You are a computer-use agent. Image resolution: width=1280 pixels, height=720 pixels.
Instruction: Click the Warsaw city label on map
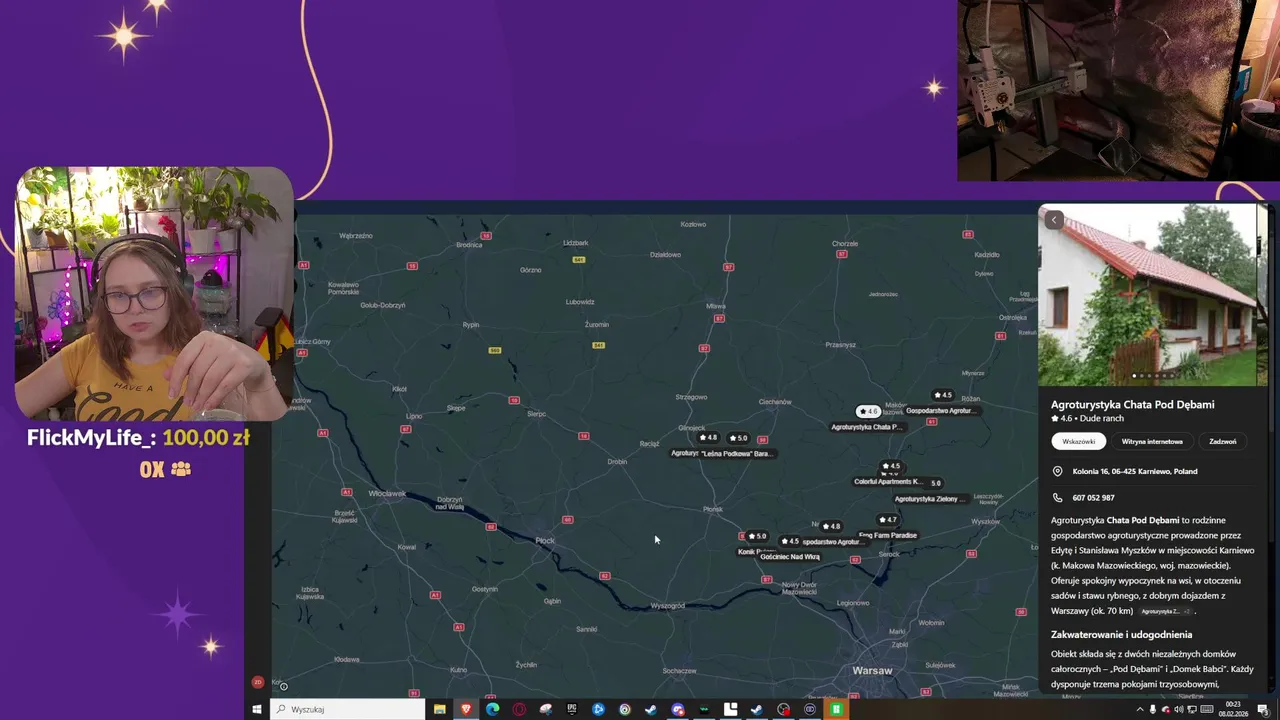point(872,670)
